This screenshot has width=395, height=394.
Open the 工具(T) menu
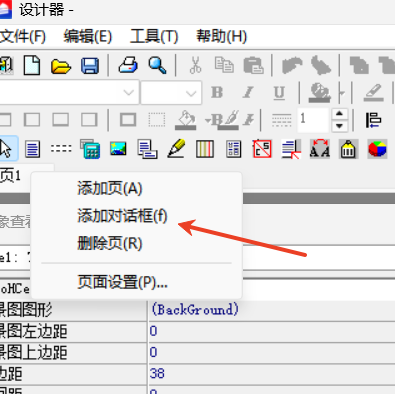154,36
